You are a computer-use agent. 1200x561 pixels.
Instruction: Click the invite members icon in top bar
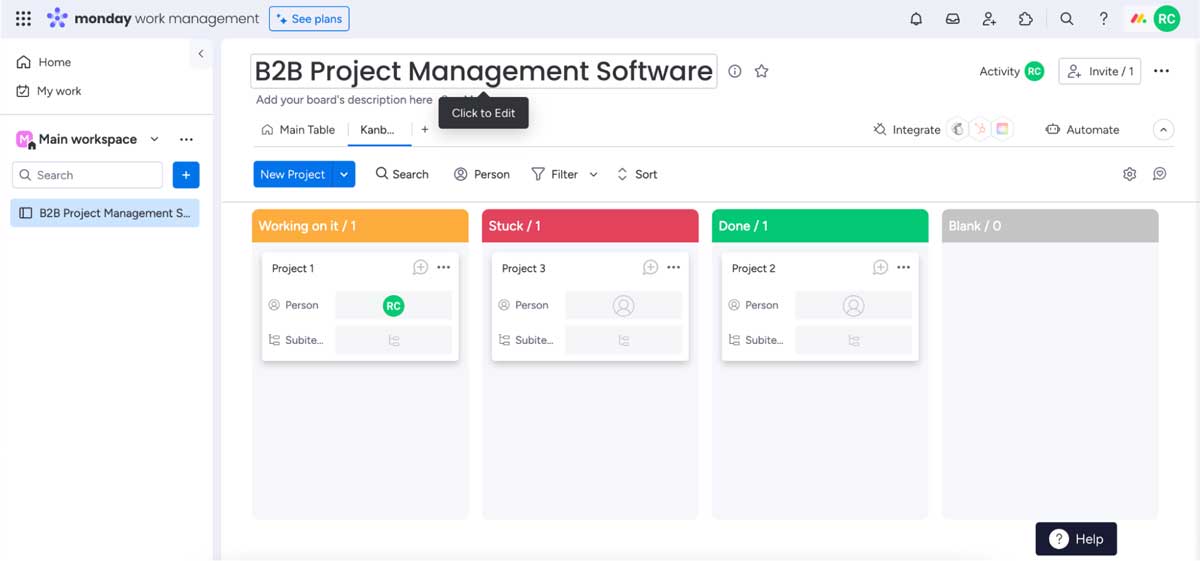(989, 18)
